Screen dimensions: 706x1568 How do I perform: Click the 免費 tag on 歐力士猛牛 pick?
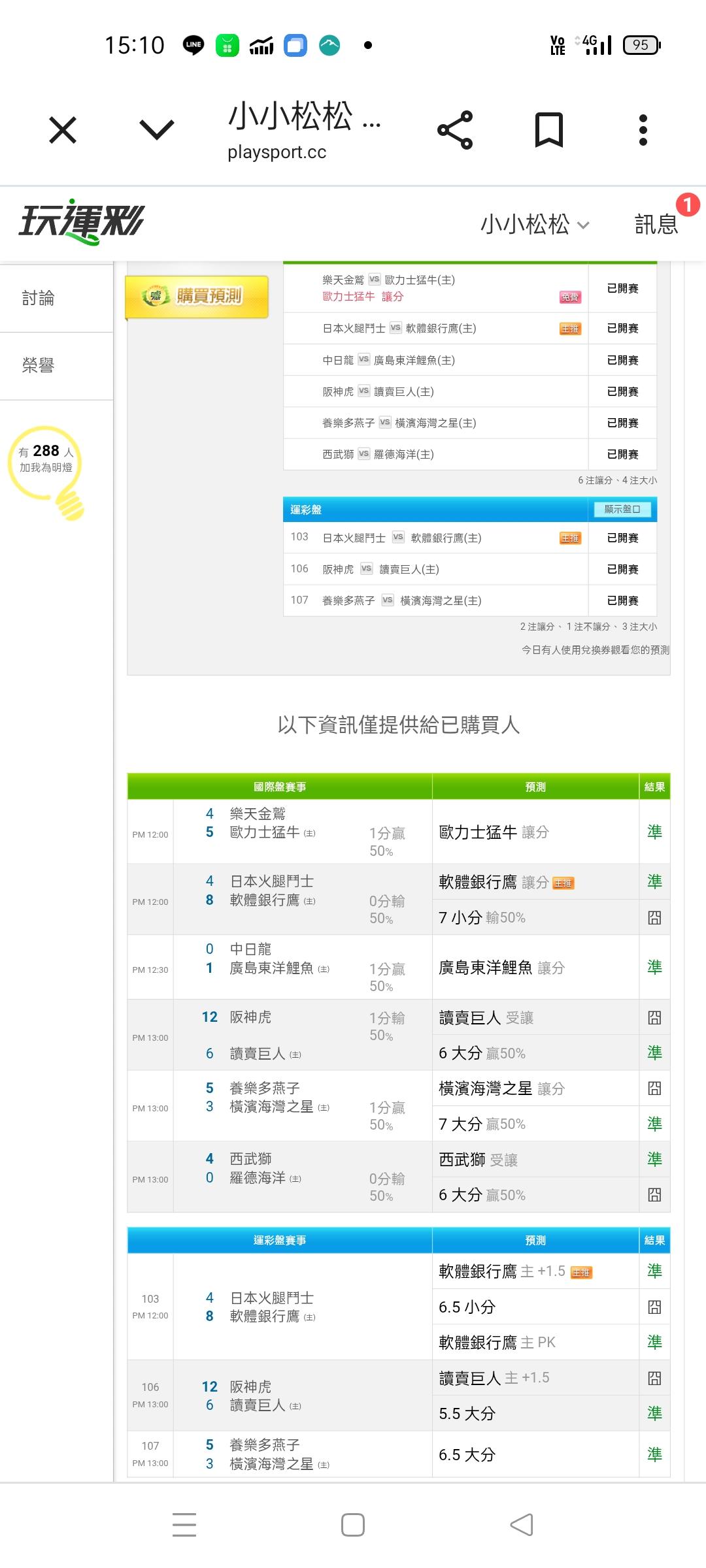pyautogui.click(x=569, y=297)
